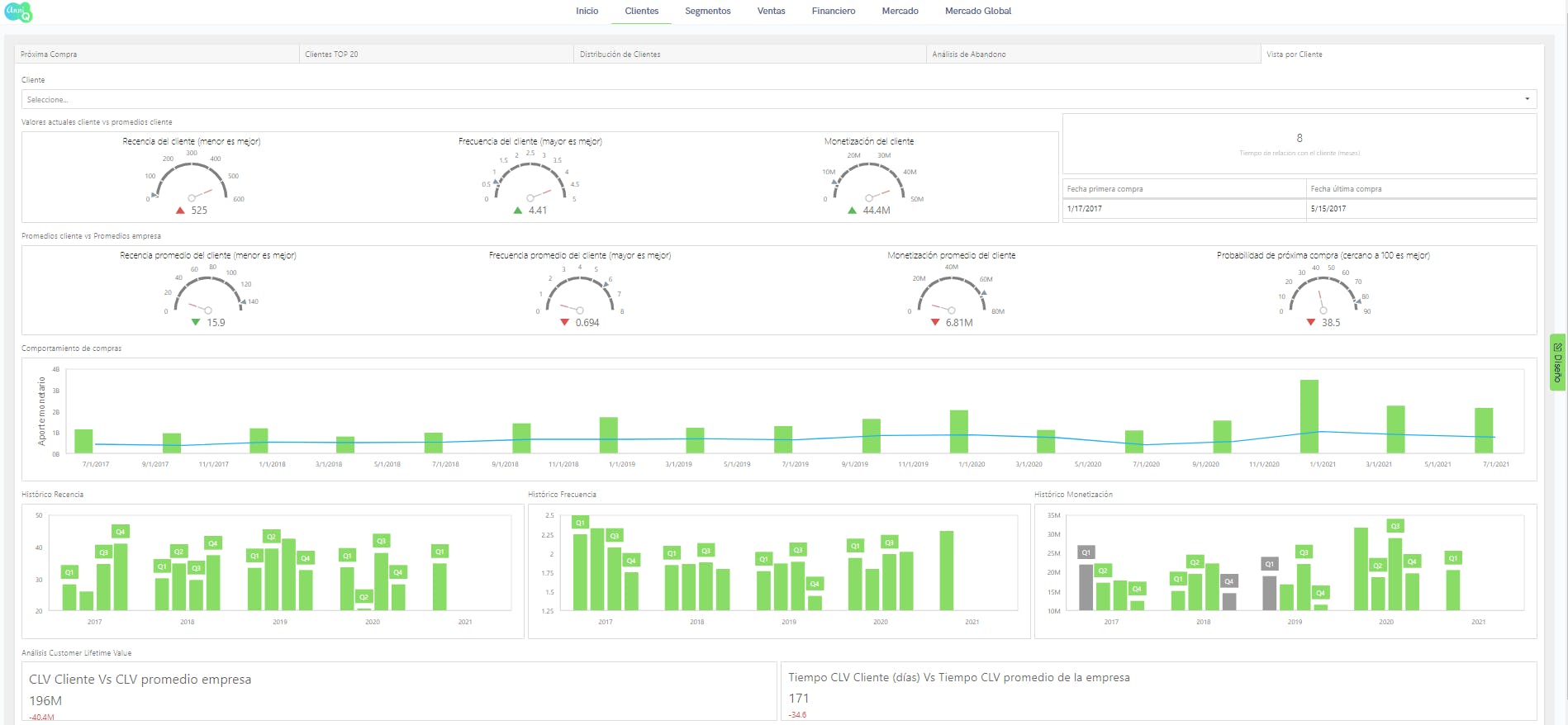Click the Recencia del cliente (menor es mejor) title
The image size is (1568, 725).
(192, 141)
